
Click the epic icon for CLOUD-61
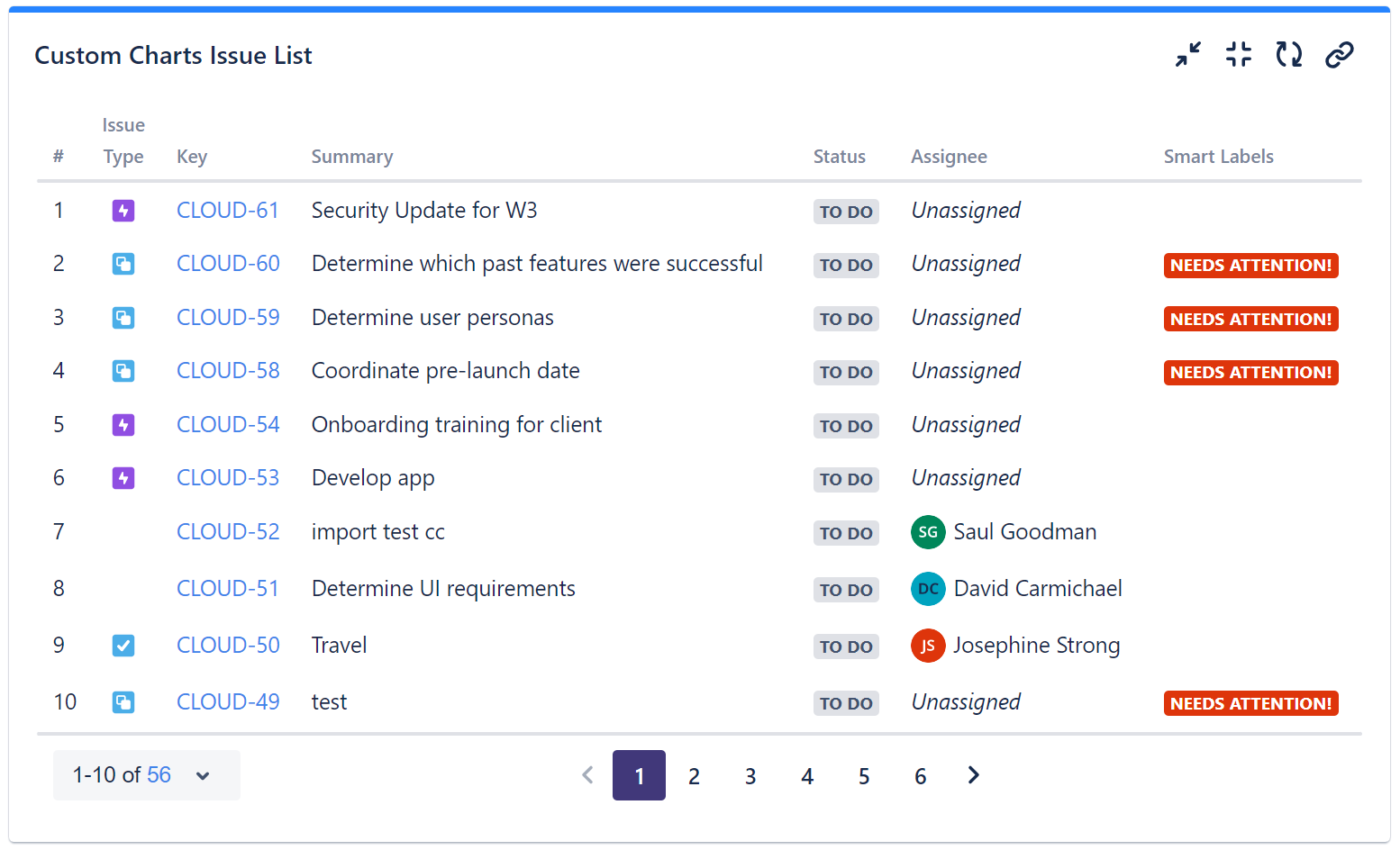coord(123,211)
